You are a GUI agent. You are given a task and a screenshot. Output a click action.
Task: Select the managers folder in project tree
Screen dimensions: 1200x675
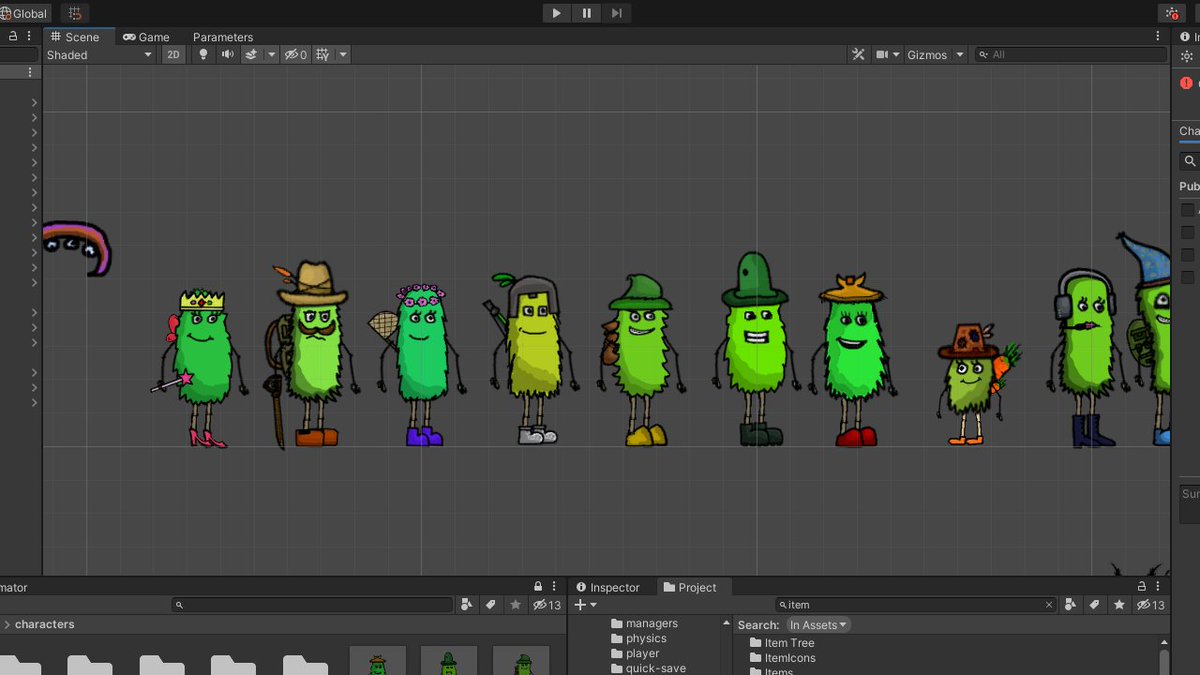tap(644, 623)
